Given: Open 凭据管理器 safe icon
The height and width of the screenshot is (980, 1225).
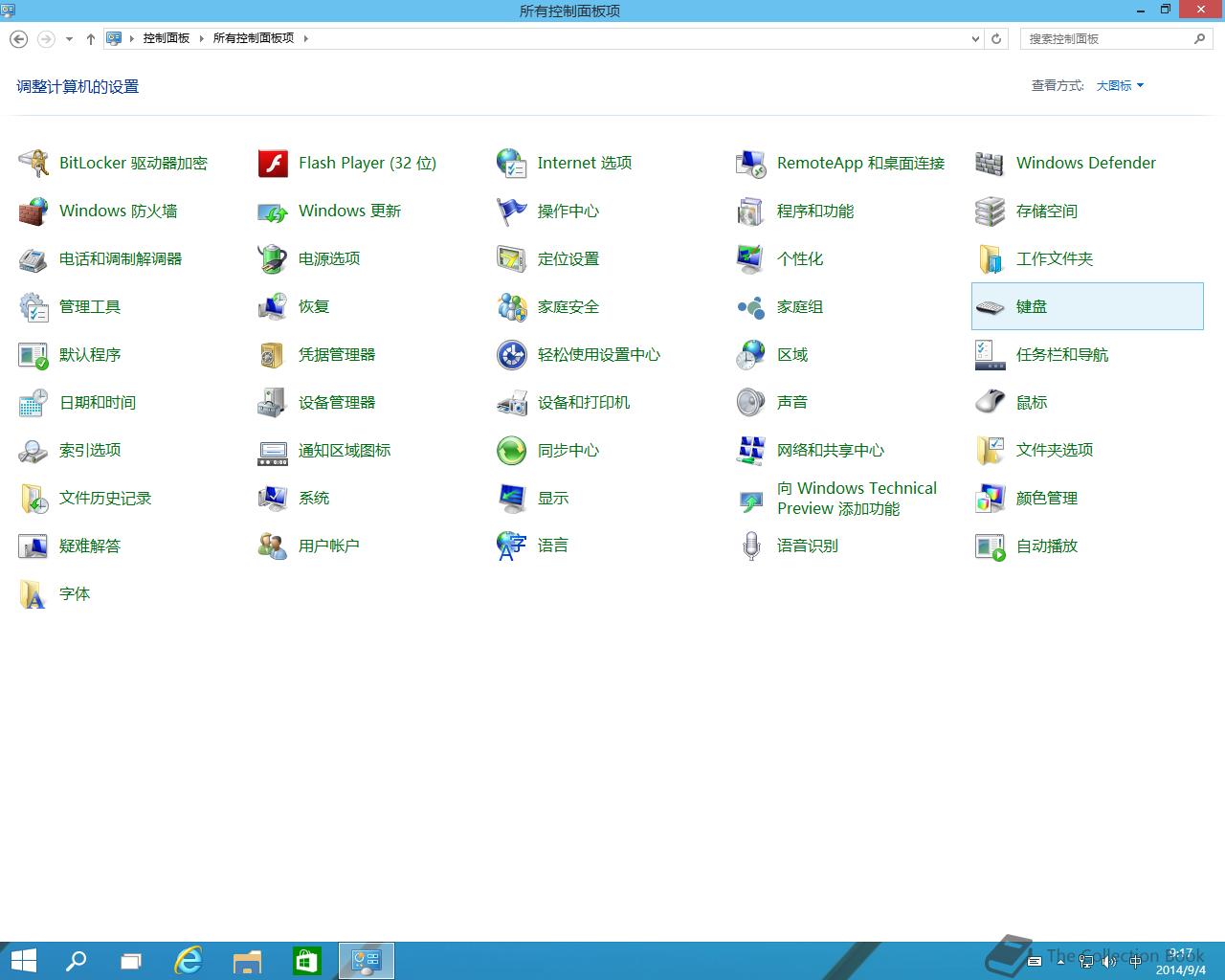Looking at the screenshot, I should point(273,354).
